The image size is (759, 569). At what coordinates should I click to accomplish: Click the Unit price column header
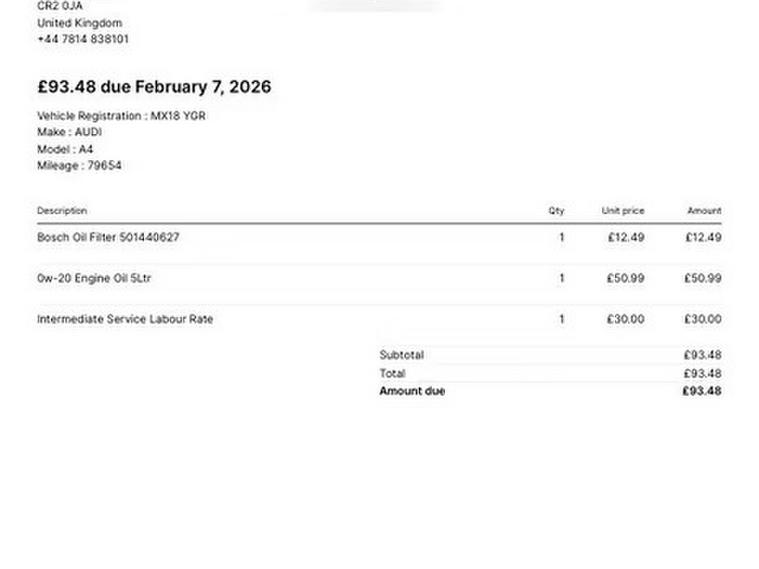click(x=623, y=211)
